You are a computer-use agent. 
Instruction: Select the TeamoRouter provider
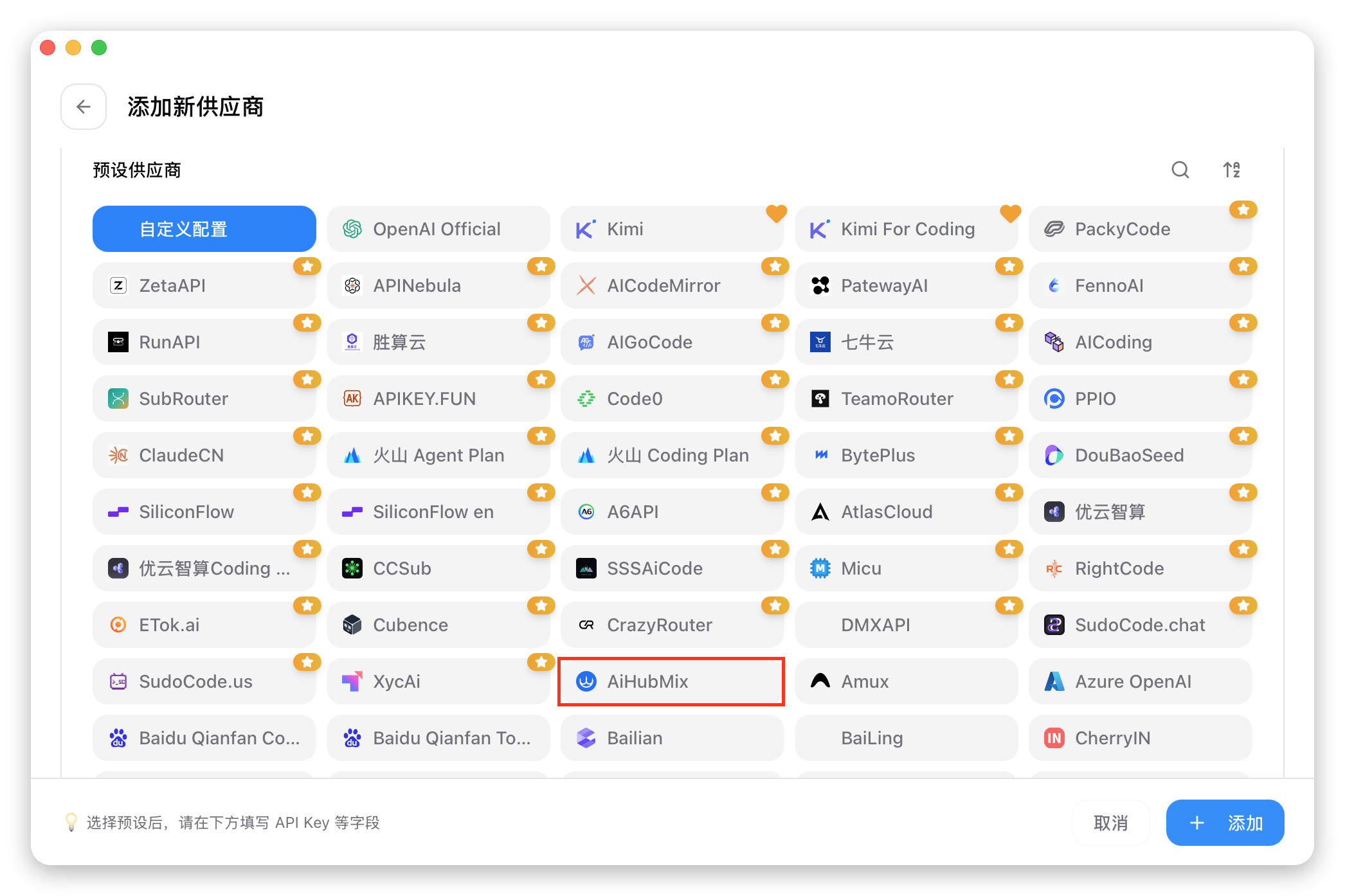[x=906, y=399]
